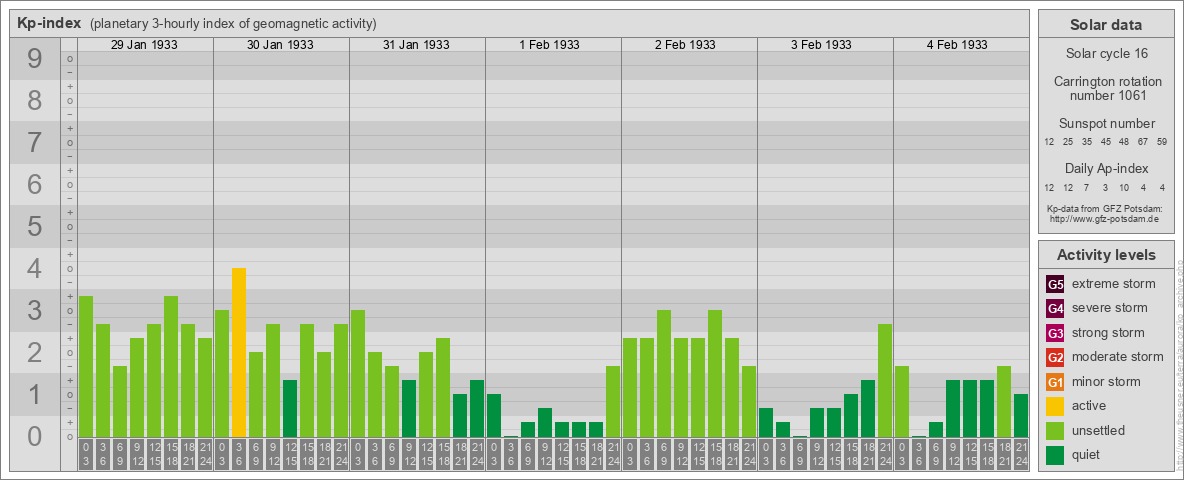
Task: Click the 0-3 hour label under 29 Jan 1933
Action: [86, 456]
